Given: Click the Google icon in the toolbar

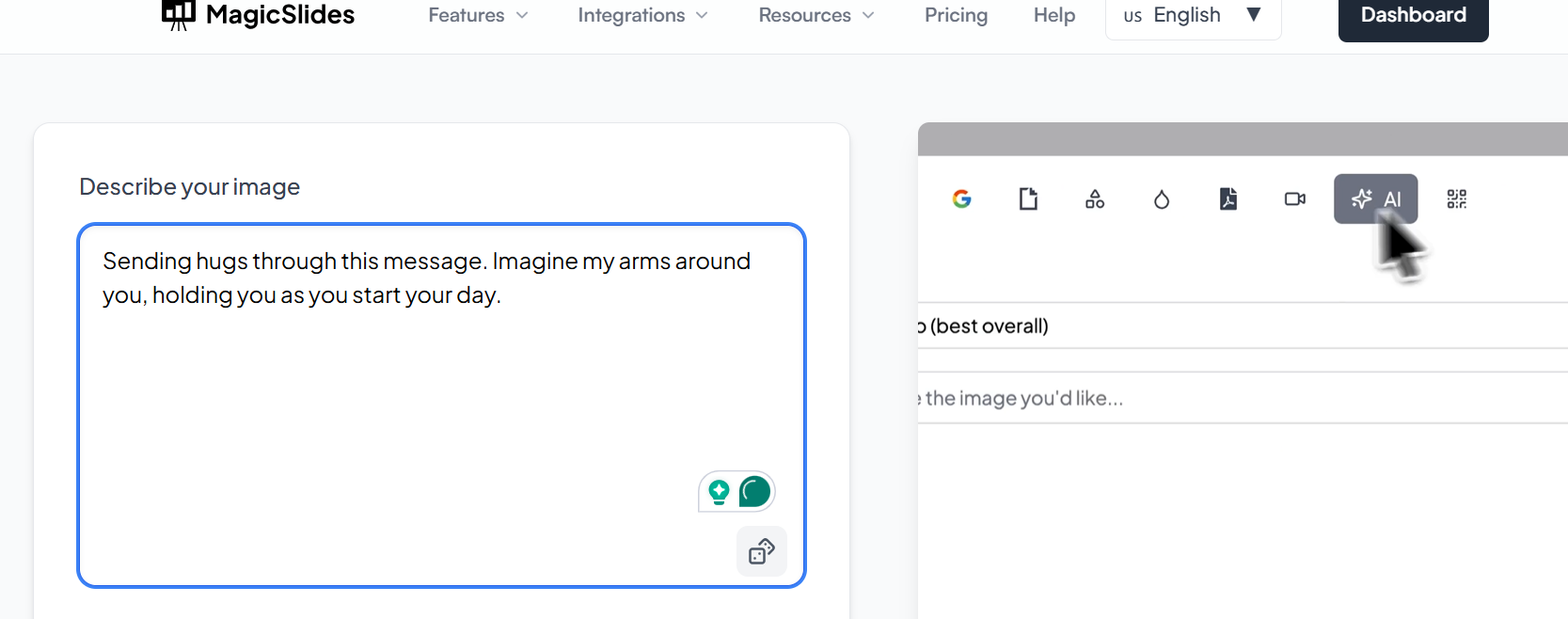Looking at the screenshot, I should [x=961, y=198].
